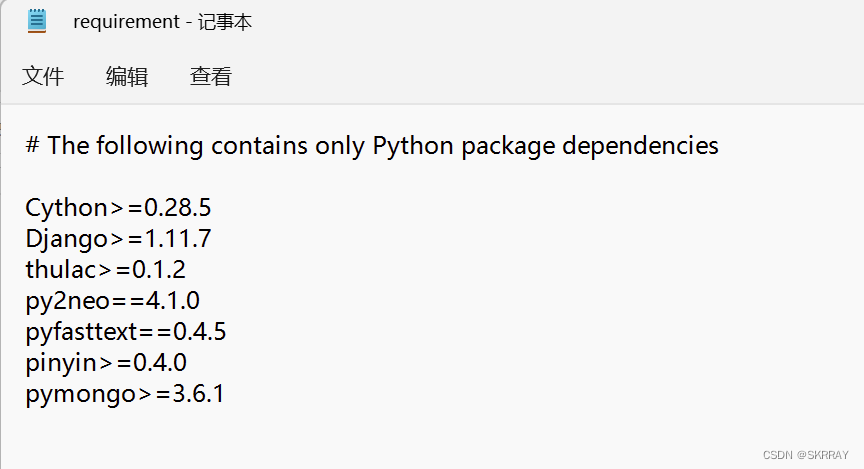
Task: Click on the pinyin>=0.4.0 line
Action: click(106, 363)
